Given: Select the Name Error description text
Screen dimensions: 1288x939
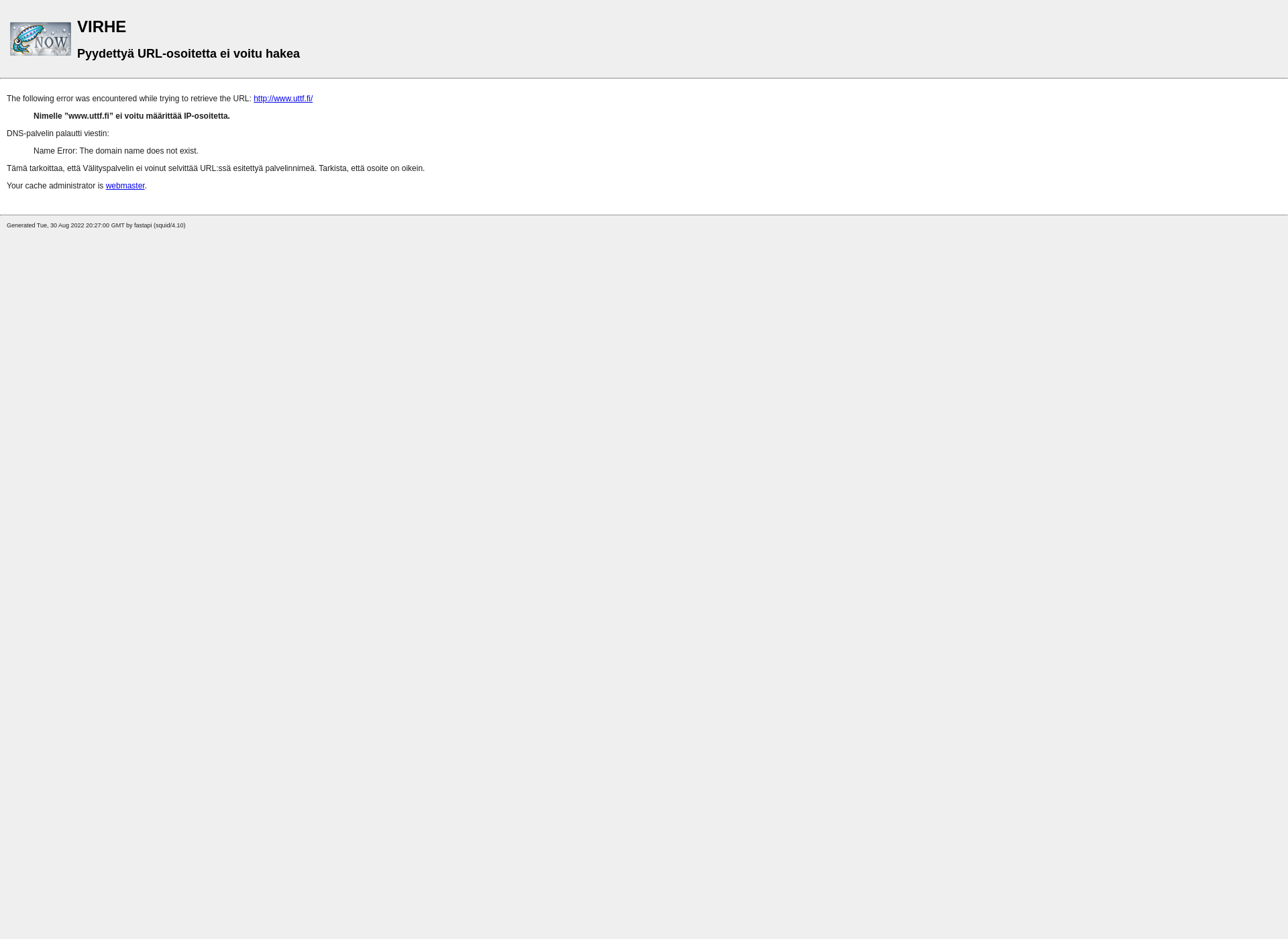Looking at the screenshot, I should pos(115,150).
